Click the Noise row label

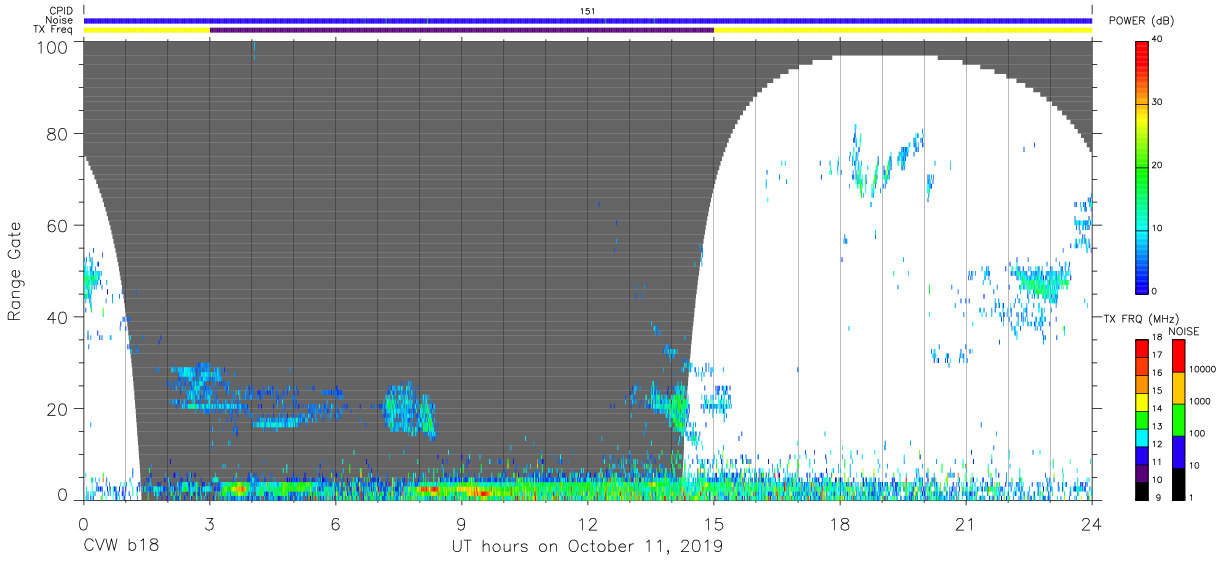pyautogui.click(x=58, y=20)
